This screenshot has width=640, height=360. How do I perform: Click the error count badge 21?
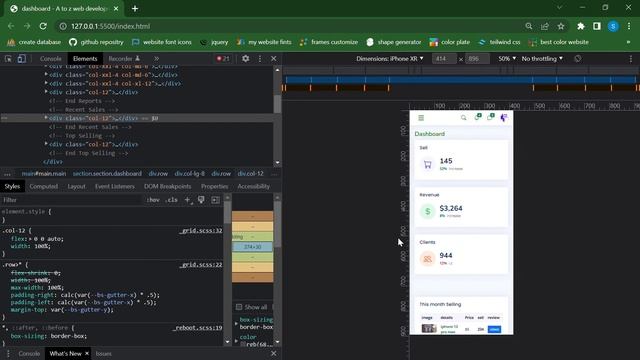coord(223,59)
